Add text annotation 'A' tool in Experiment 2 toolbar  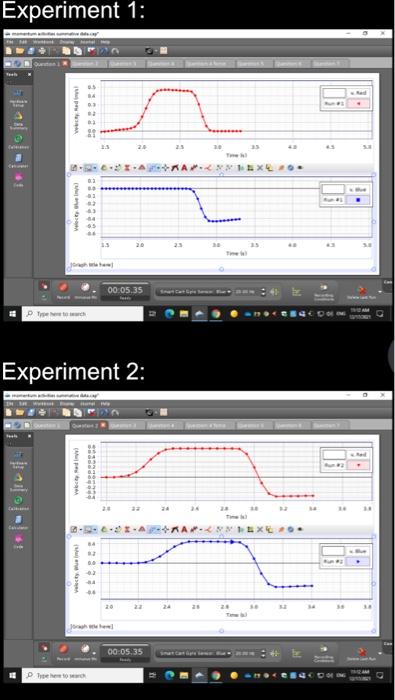[184, 530]
